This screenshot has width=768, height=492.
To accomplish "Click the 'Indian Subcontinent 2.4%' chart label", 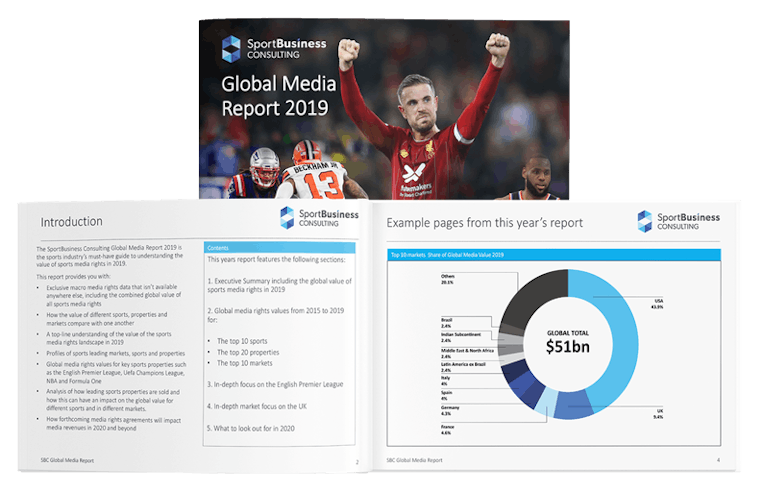I will [461, 337].
